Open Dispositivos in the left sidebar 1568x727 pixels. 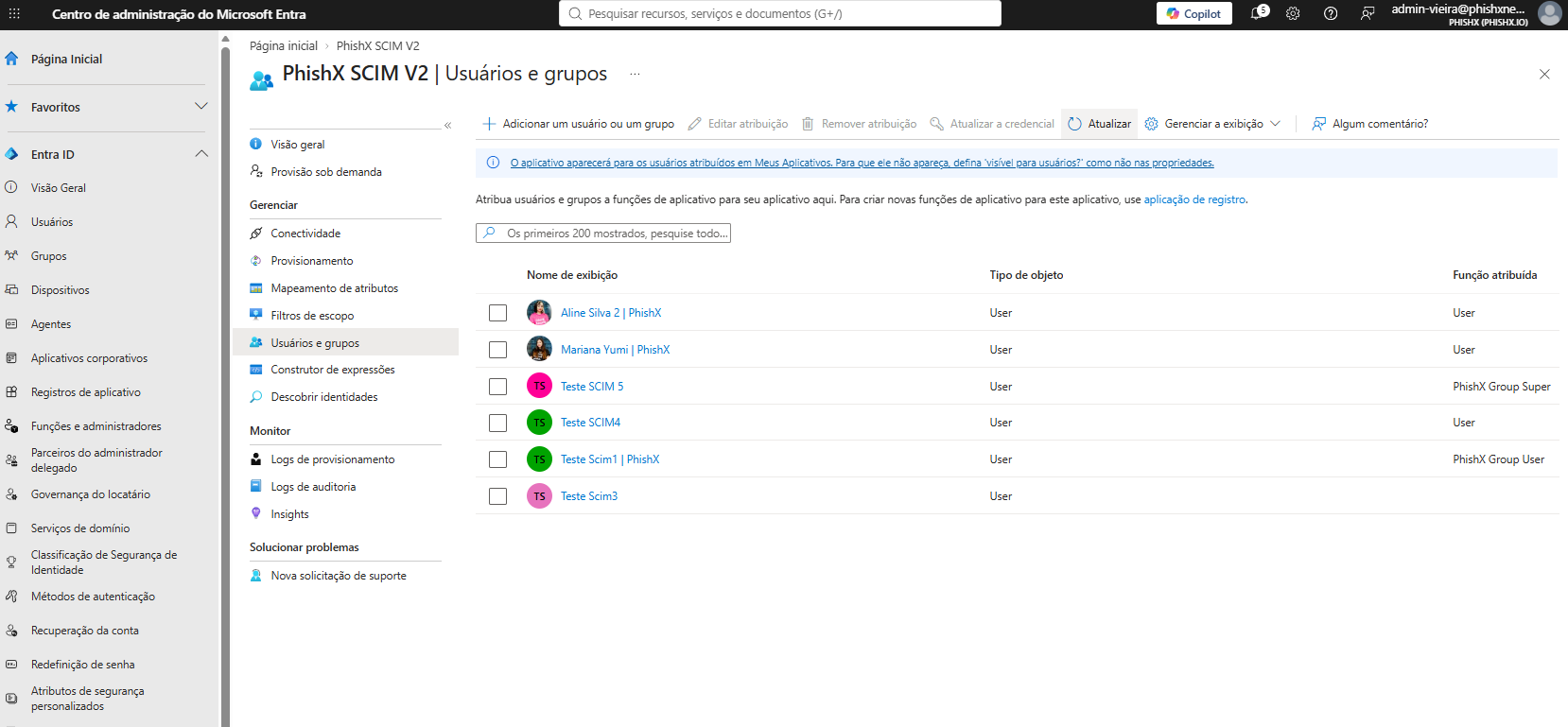coord(61,289)
